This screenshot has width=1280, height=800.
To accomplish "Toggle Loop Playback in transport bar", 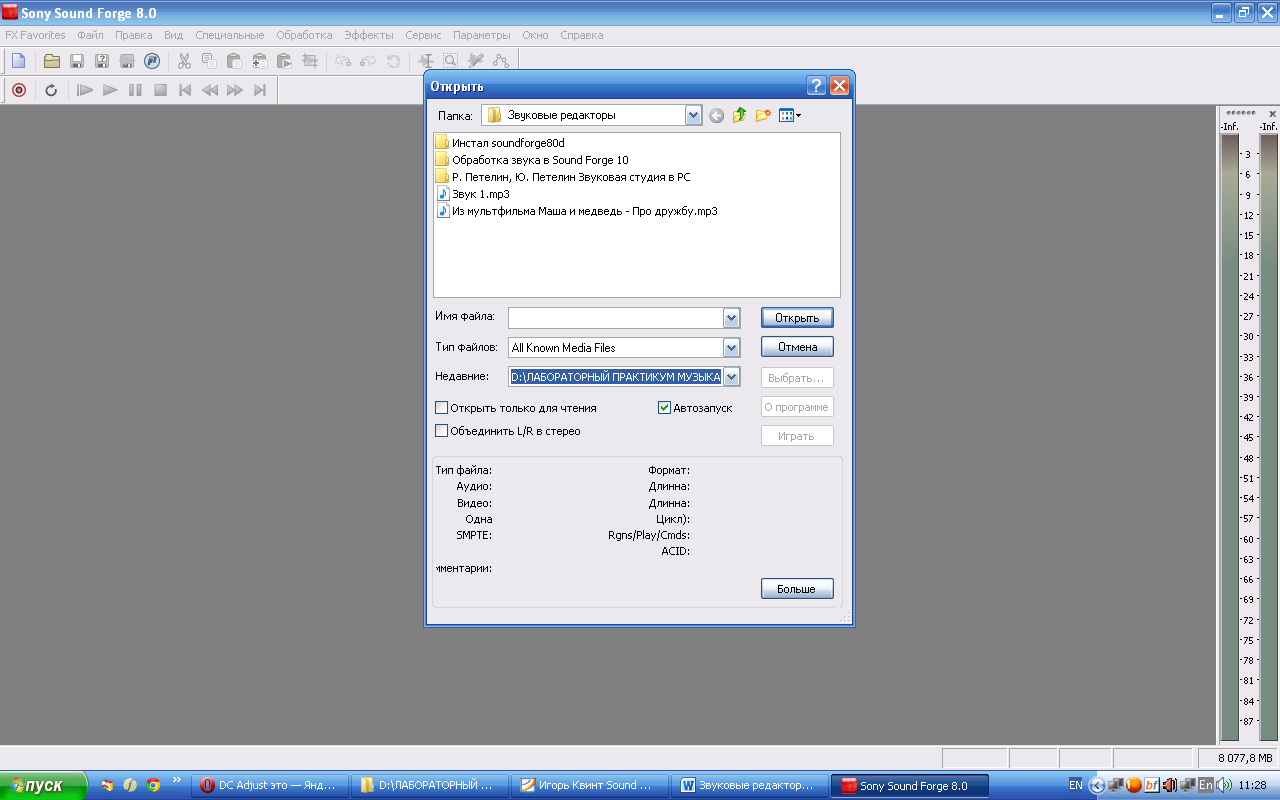I will (x=51, y=90).
